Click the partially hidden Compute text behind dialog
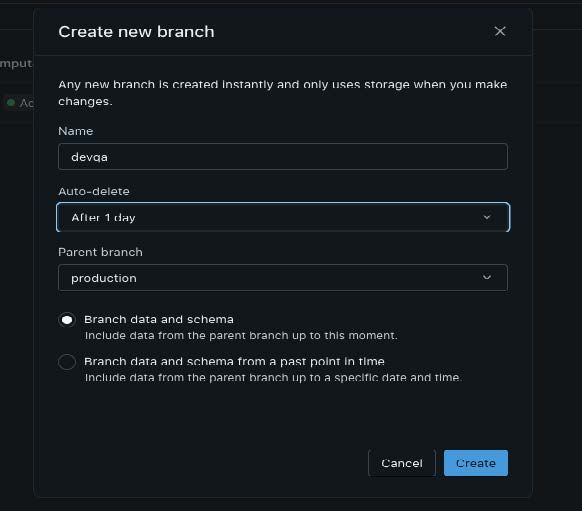582x511 pixels. [x=16, y=64]
